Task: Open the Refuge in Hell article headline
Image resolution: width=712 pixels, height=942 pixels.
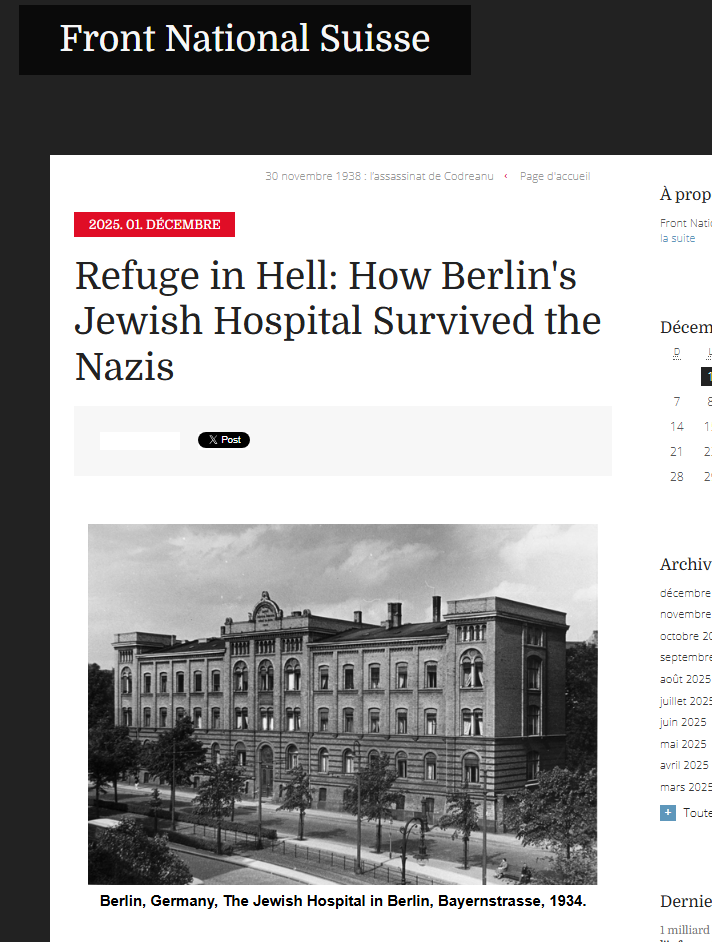Action: 338,321
